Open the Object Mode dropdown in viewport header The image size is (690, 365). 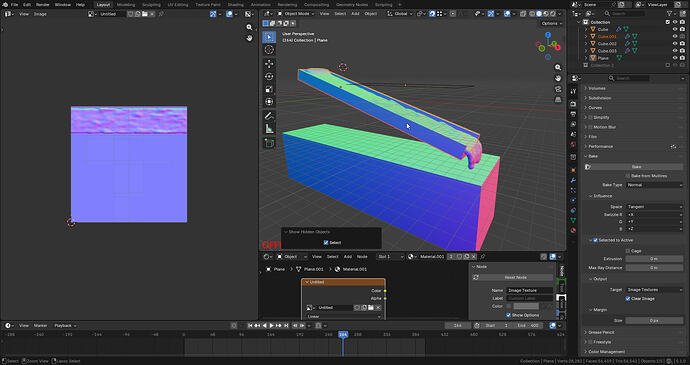(x=295, y=14)
